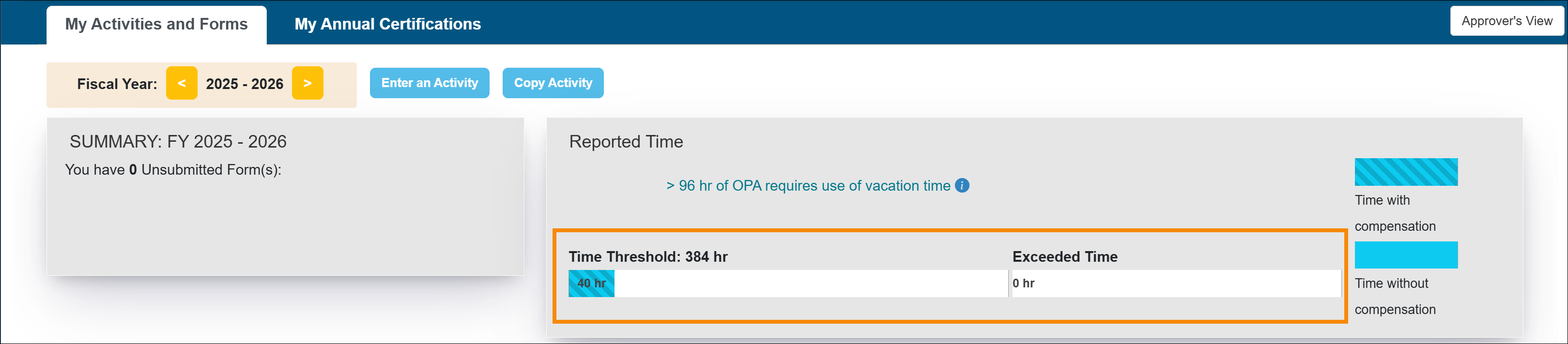Switch to My Annual Certifications tab
This screenshot has width=1568, height=344.
[387, 24]
